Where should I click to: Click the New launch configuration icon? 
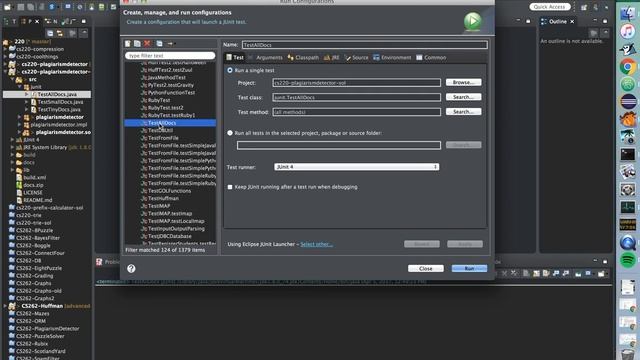click(x=128, y=44)
